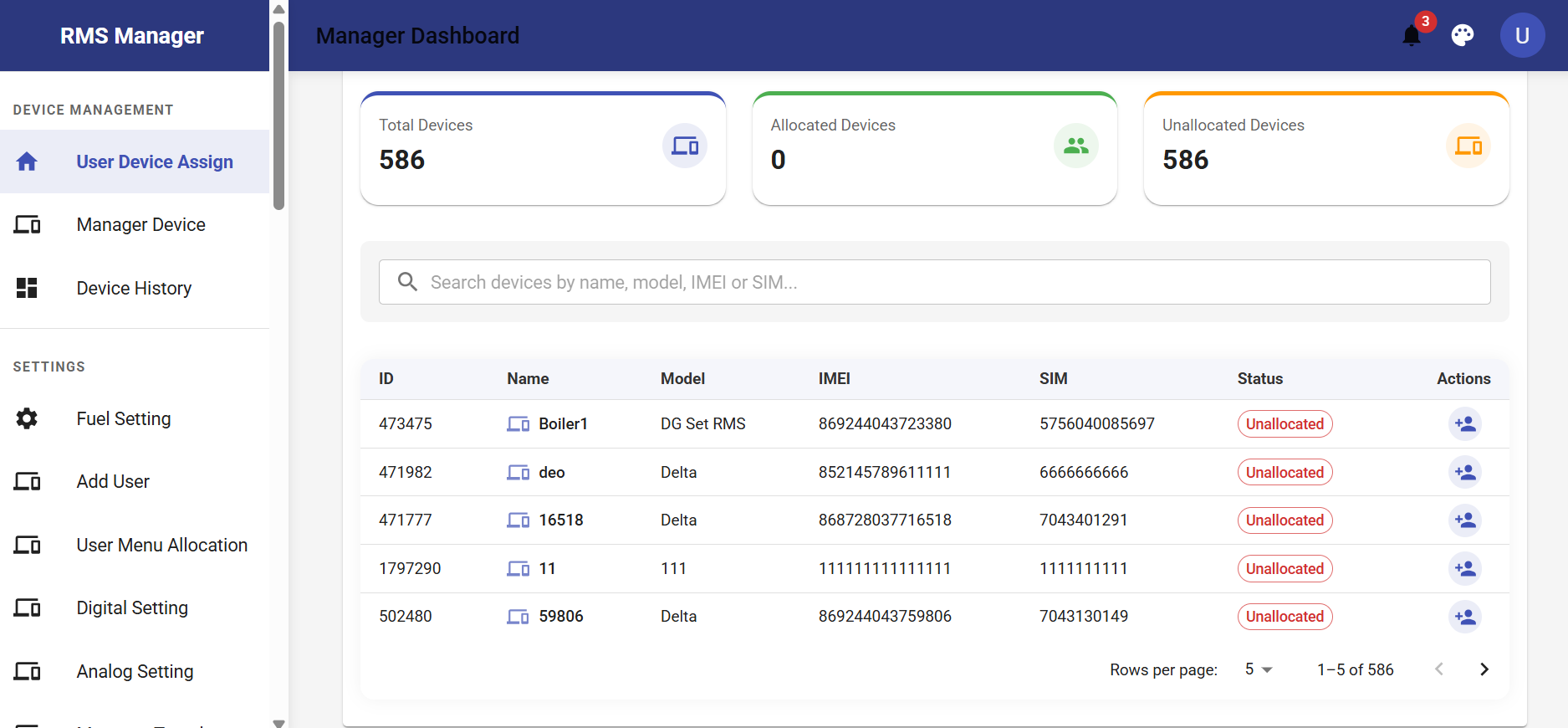Viewport: 1568px width, 728px height.
Task: Click model cell DG Set RMS
Action: [702, 424]
